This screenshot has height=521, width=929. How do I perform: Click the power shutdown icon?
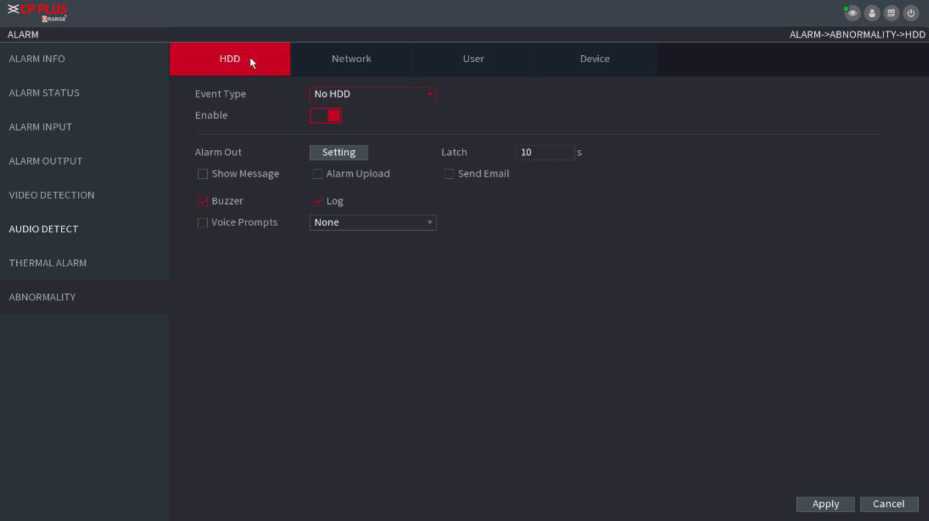(x=910, y=13)
